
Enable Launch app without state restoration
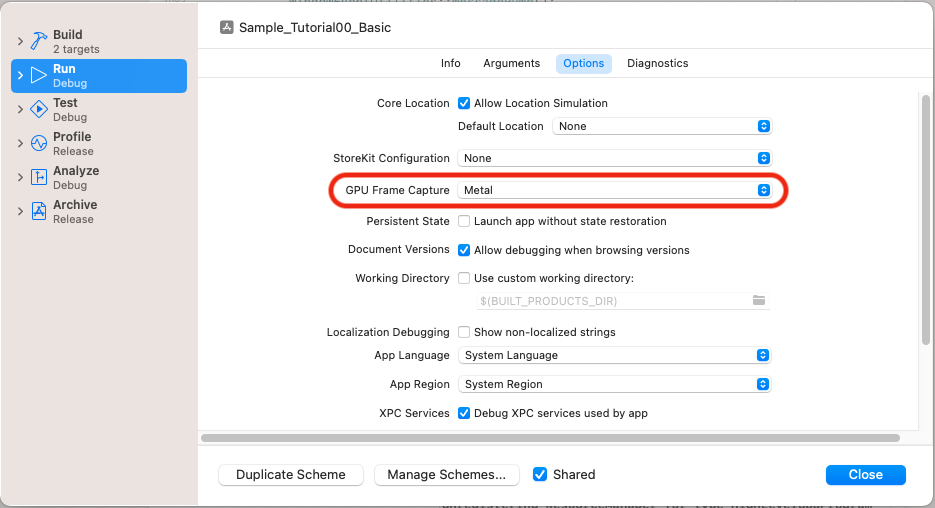point(464,221)
